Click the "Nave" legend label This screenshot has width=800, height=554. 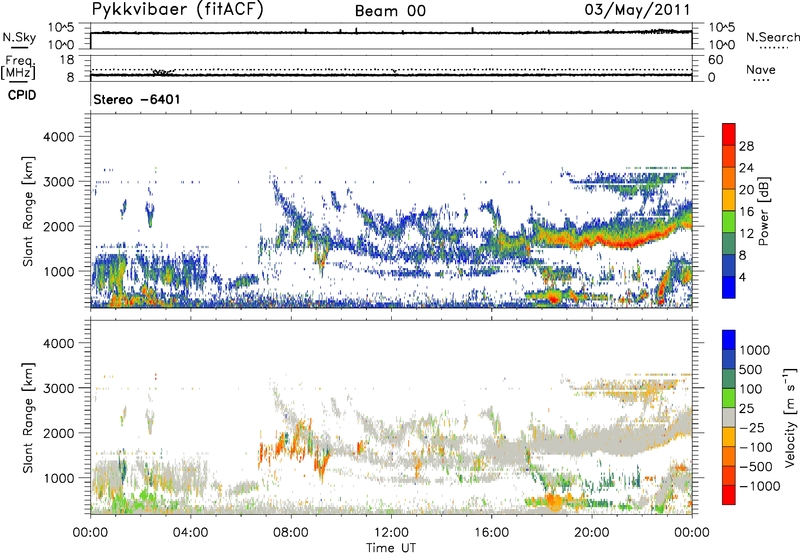coord(761,69)
